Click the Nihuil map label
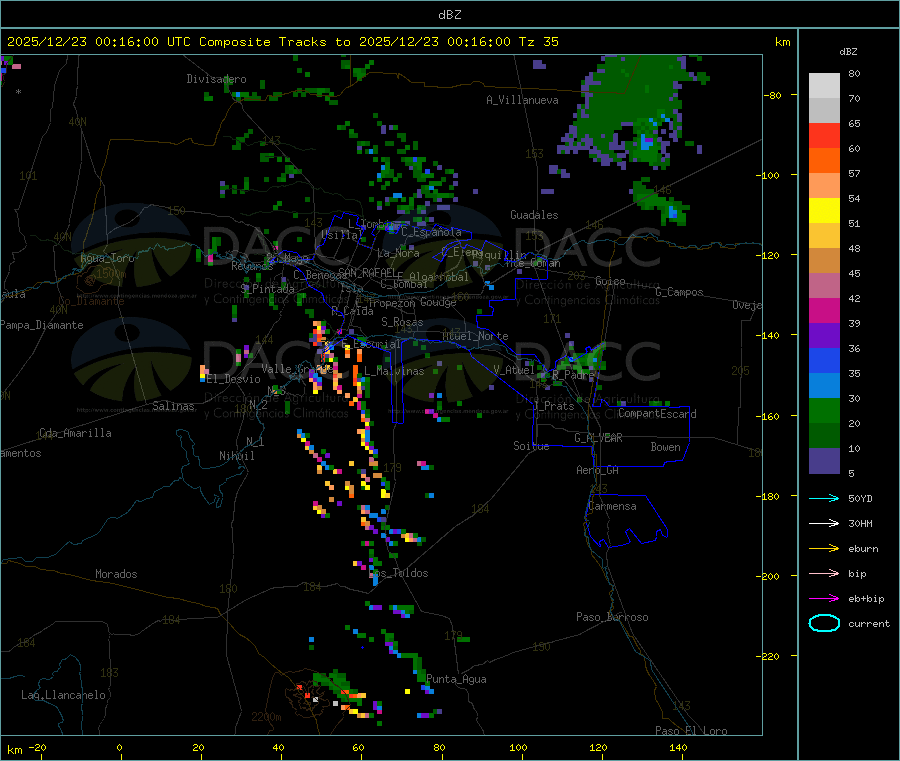The height and width of the screenshot is (761, 900). pyautogui.click(x=236, y=456)
